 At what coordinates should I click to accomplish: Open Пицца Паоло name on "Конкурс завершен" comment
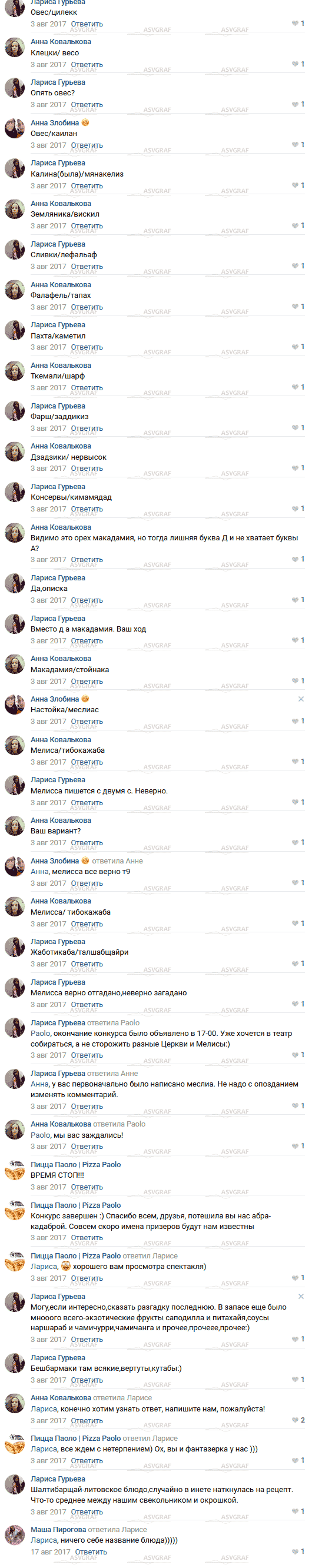[75, 1205]
